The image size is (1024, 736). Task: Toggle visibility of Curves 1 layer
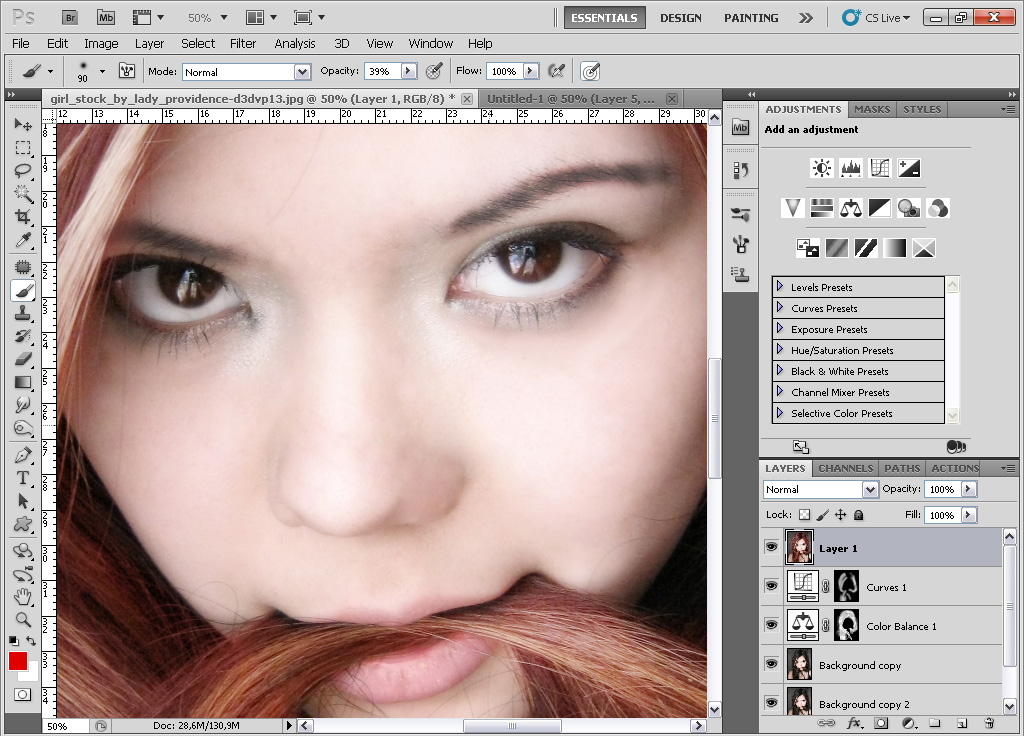point(771,587)
